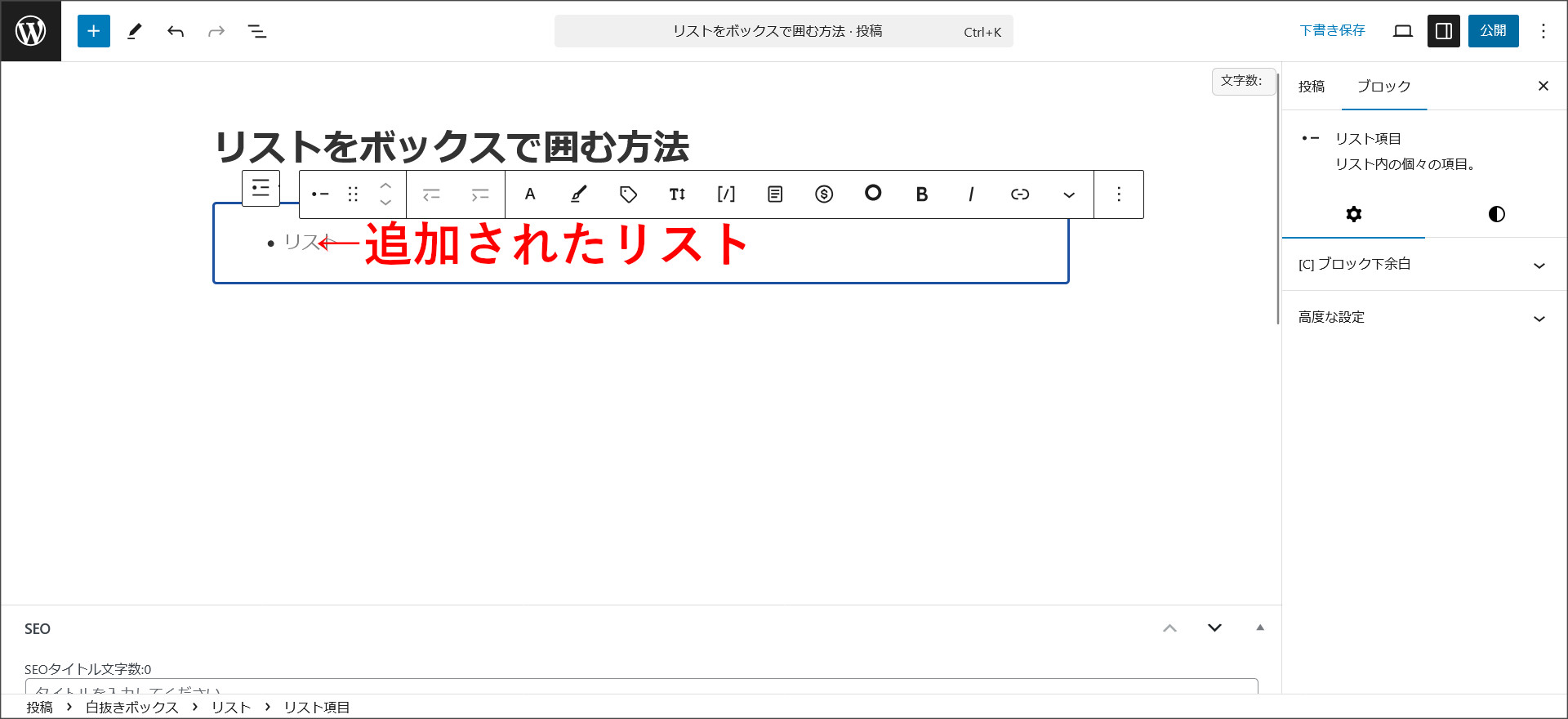Open the document overview list view

click(x=257, y=31)
